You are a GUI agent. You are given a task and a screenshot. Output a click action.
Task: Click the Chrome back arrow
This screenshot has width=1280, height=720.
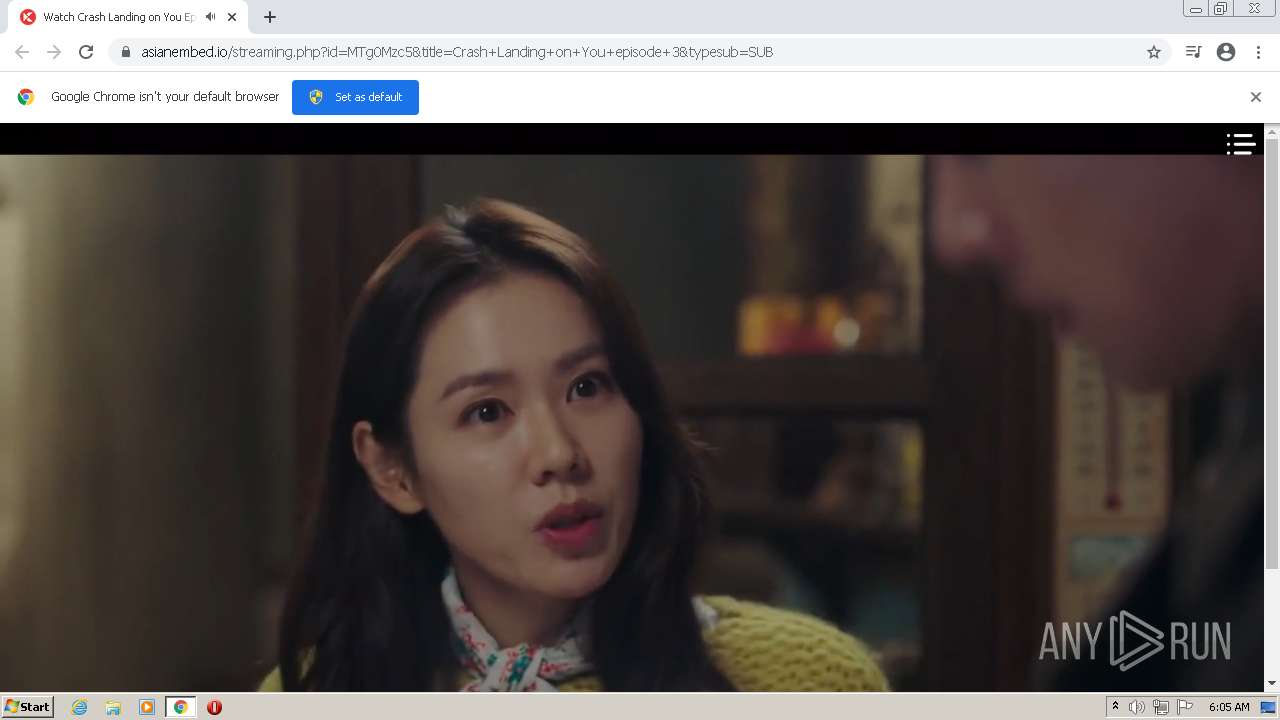pos(22,52)
